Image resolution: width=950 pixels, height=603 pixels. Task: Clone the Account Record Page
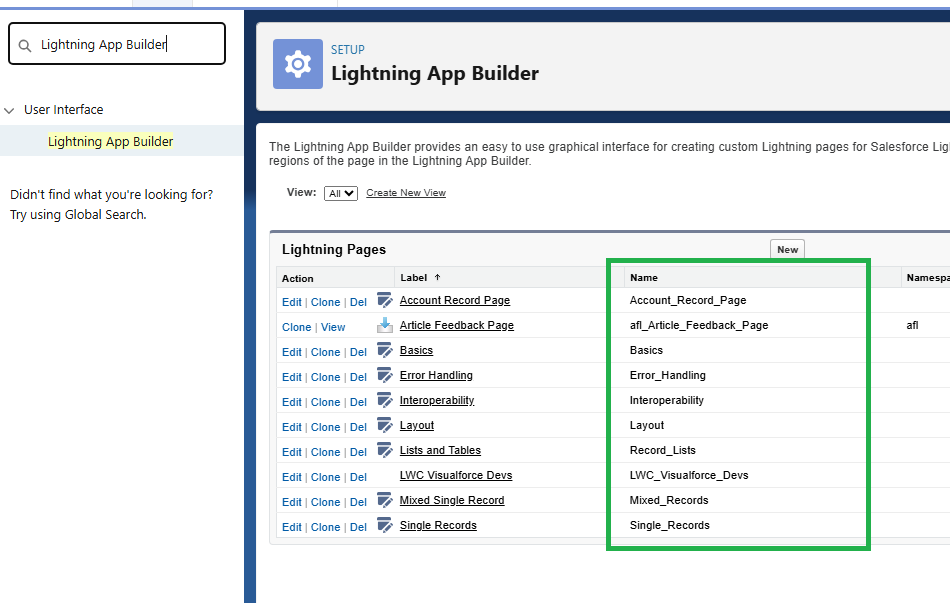[325, 302]
